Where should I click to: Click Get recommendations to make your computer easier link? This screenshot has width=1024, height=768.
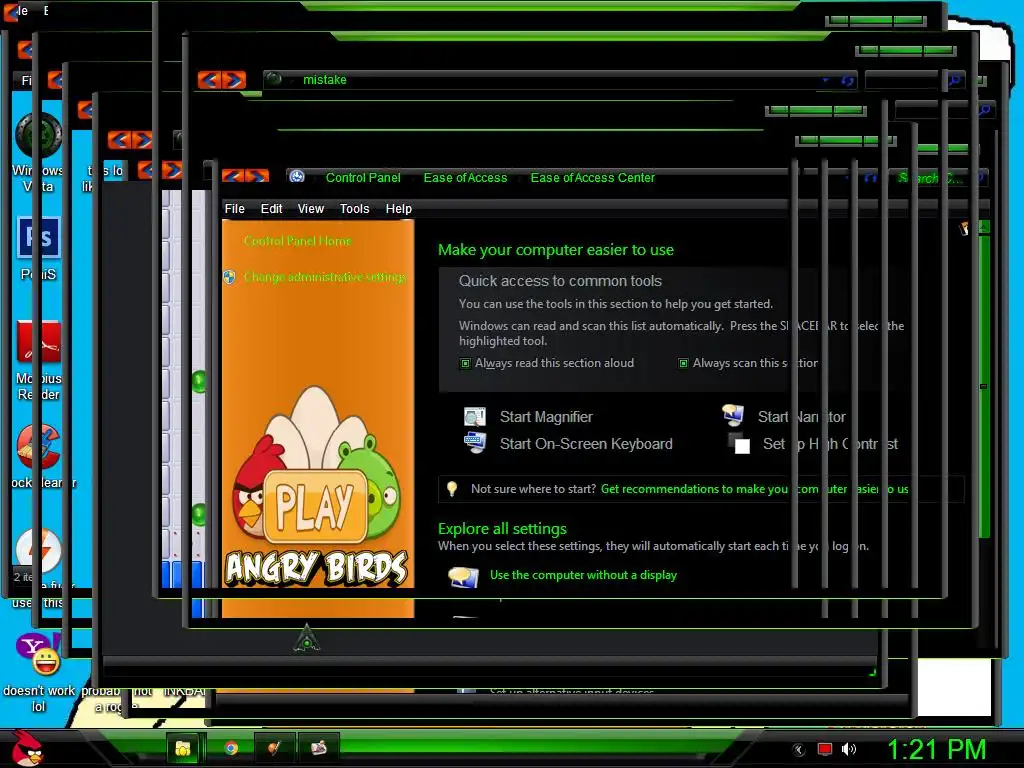coord(754,488)
